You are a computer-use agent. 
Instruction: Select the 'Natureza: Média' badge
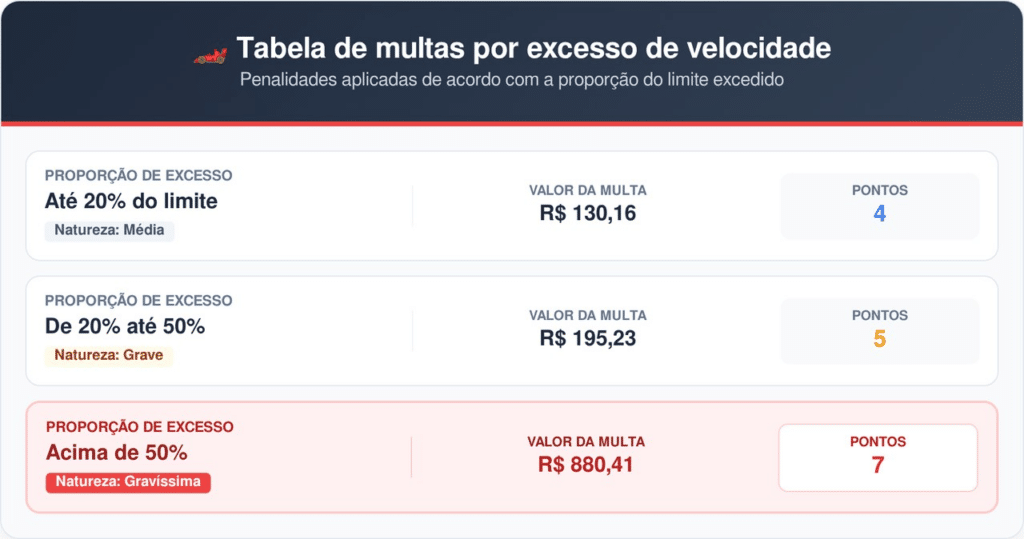coord(109,231)
